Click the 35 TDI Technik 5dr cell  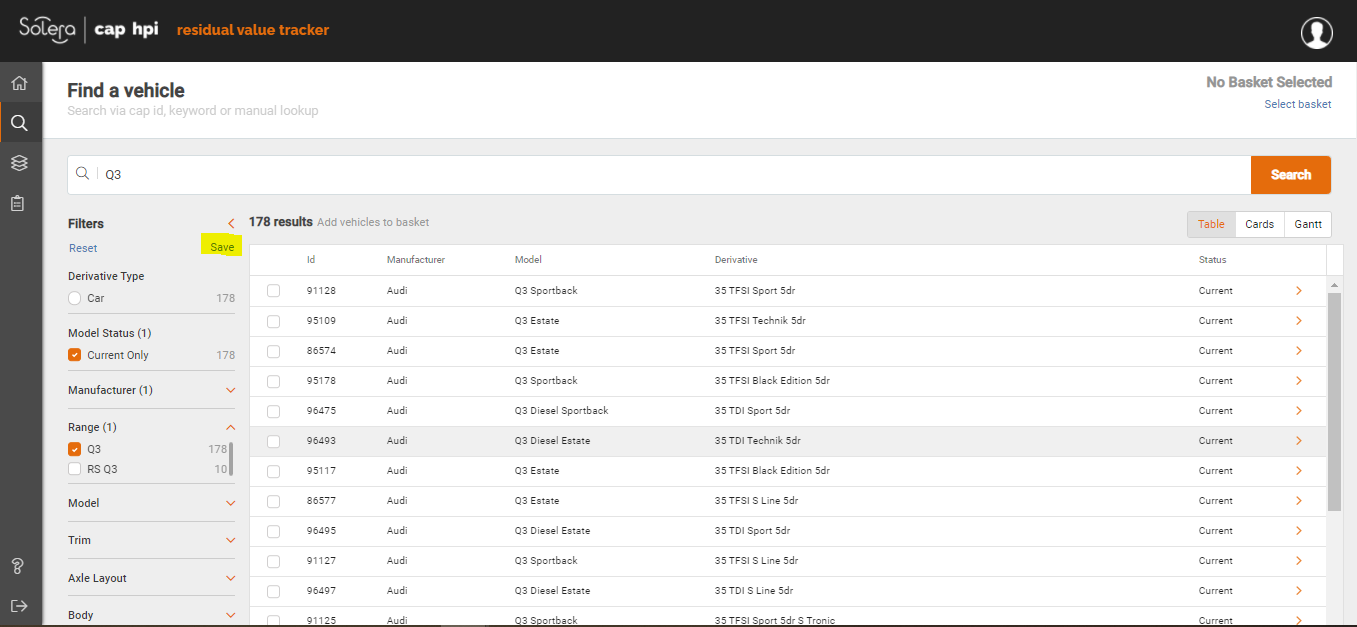click(x=758, y=441)
